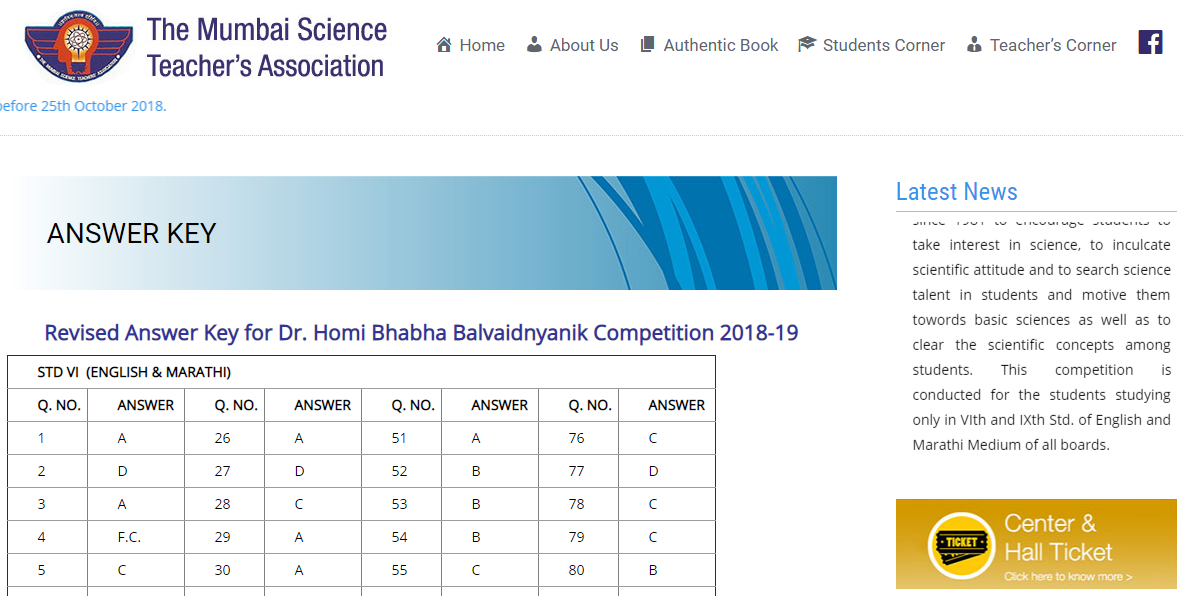Open the Teacher's Corner menu item
Image resolution: width=1183 pixels, height=596 pixels.
pyautogui.click(x=1054, y=45)
